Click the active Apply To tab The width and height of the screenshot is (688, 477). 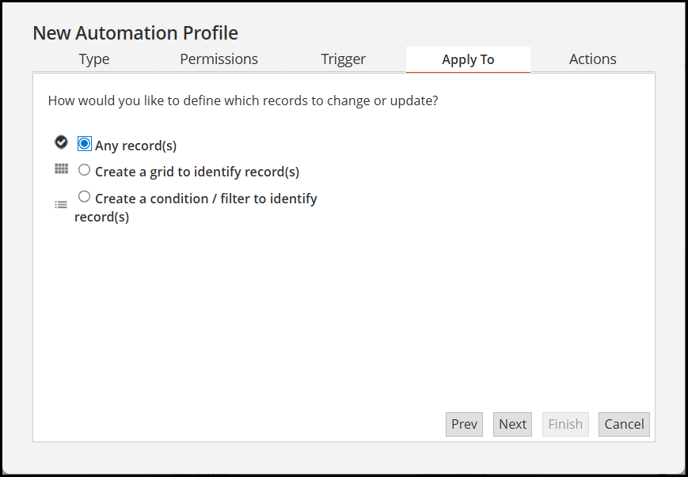468,60
